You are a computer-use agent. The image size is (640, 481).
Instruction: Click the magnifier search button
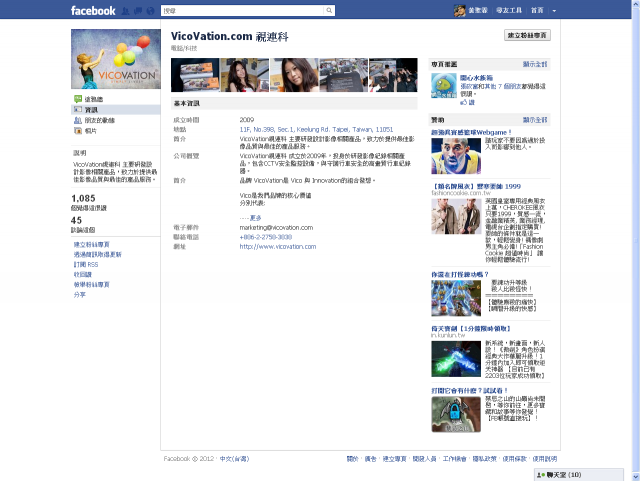pyautogui.click(x=329, y=11)
